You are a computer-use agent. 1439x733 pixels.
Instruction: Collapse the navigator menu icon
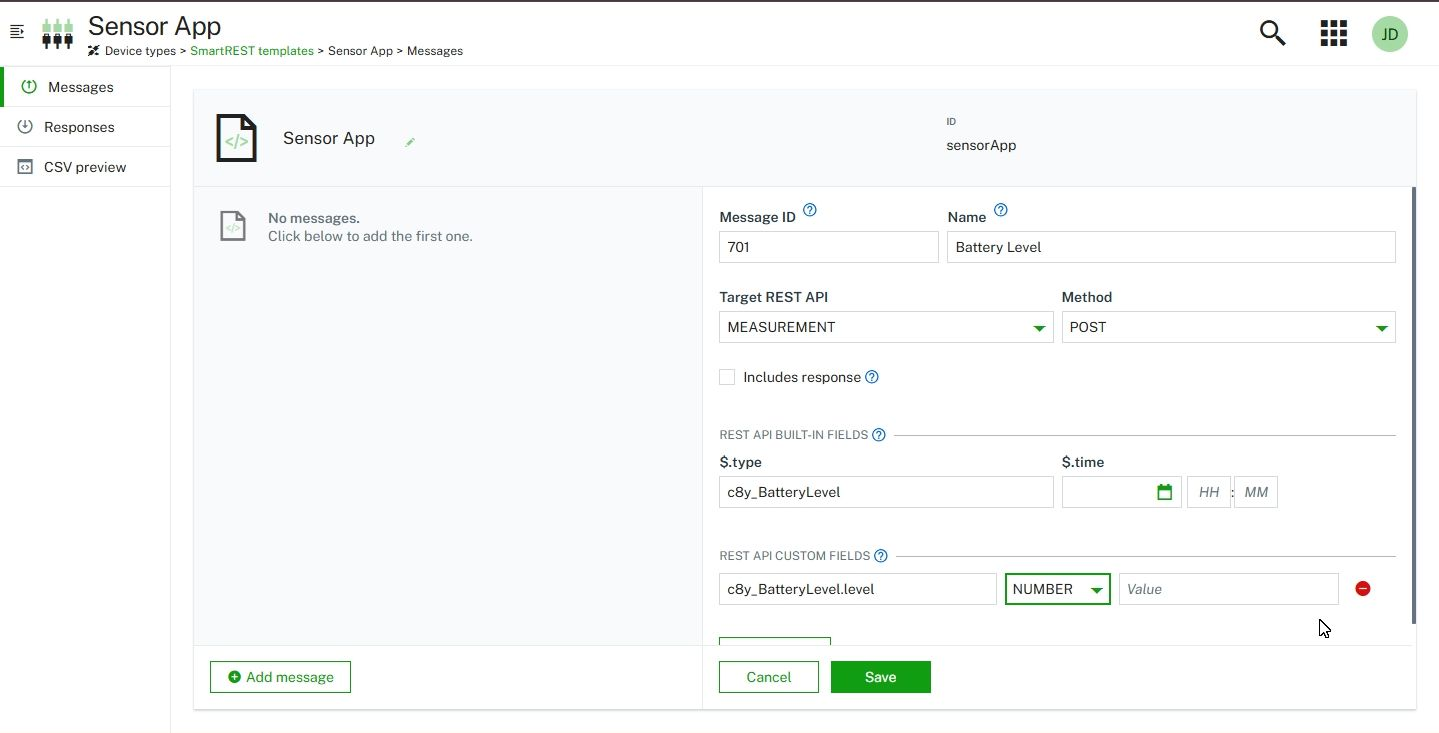[x=16, y=33]
